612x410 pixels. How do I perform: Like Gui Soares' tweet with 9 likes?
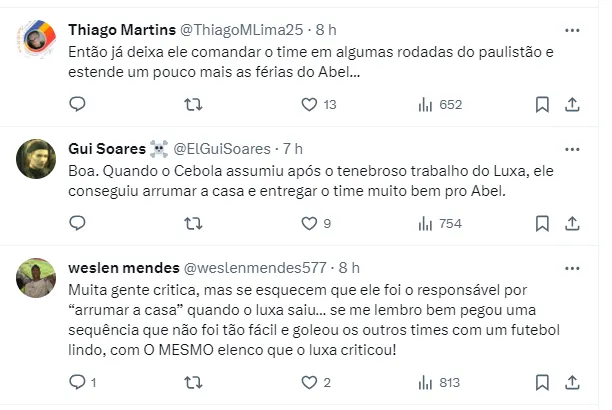[x=309, y=223]
